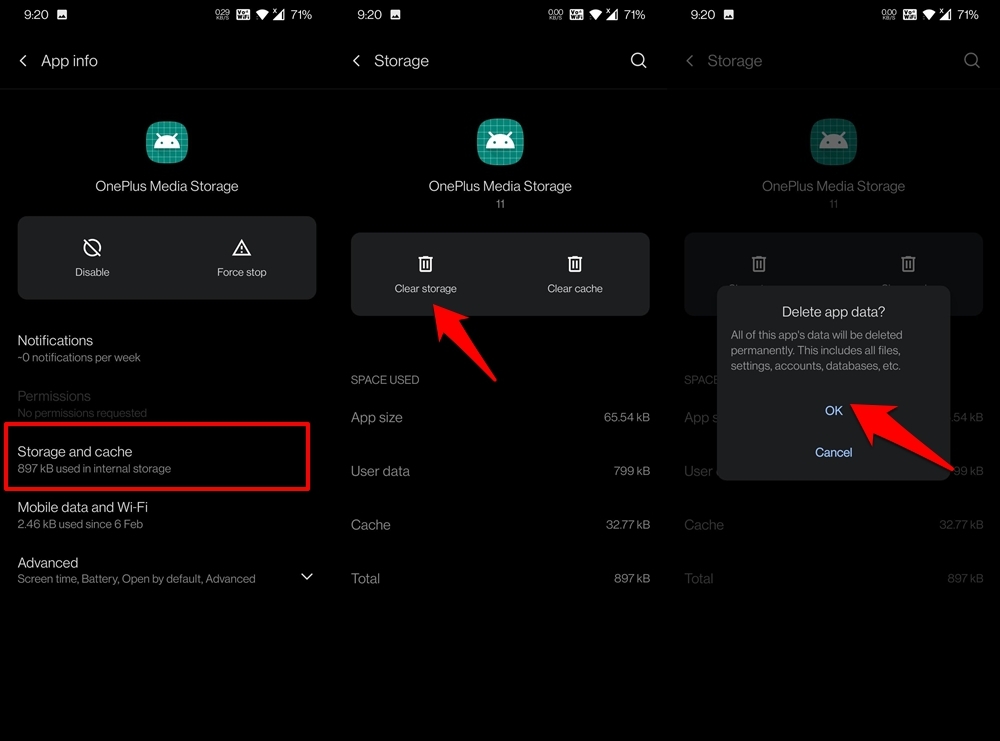This screenshot has height=741, width=1000.
Task: Tap Clear cache trash icon
Action: click(575, 263)
